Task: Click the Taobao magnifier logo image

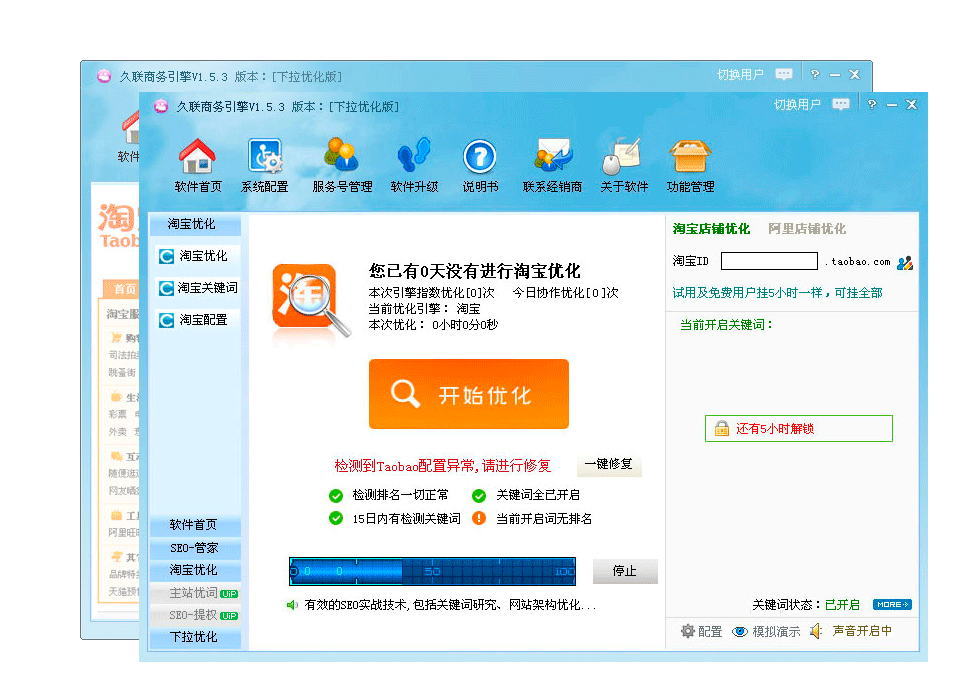Action: pos(311,300)
